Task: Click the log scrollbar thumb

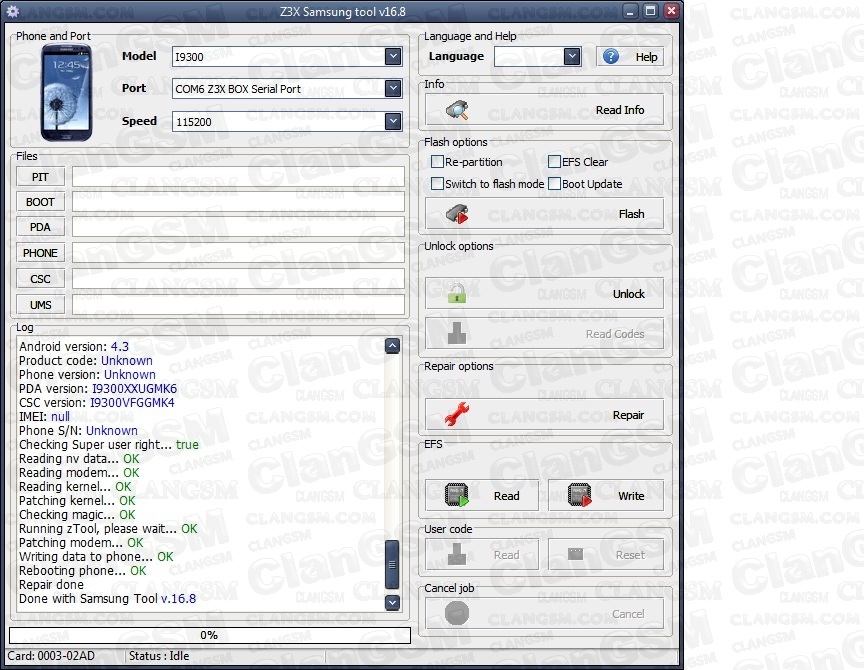Action: (392, 564)
